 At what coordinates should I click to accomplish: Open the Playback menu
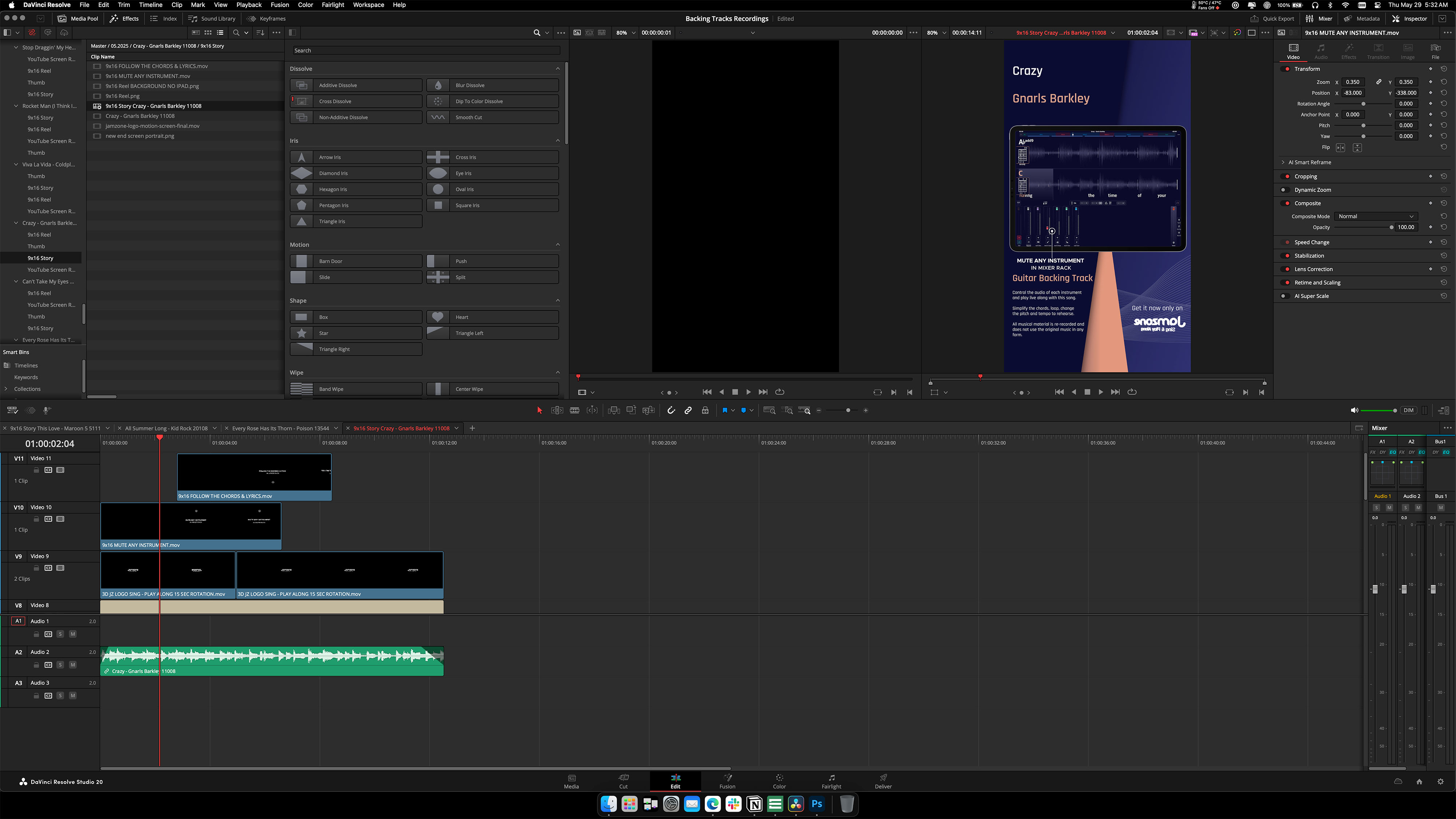tap(249, 4)
